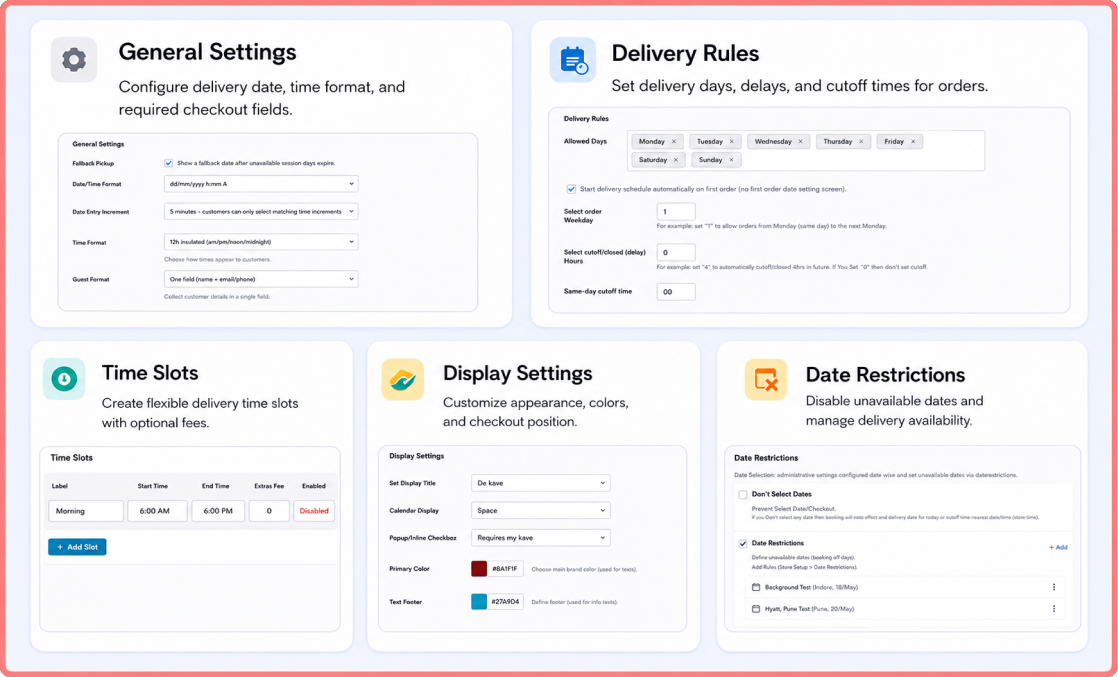1118x677 pixels.
Task: Click the Primary Color dark red swatch
Action: coord(479,569)
